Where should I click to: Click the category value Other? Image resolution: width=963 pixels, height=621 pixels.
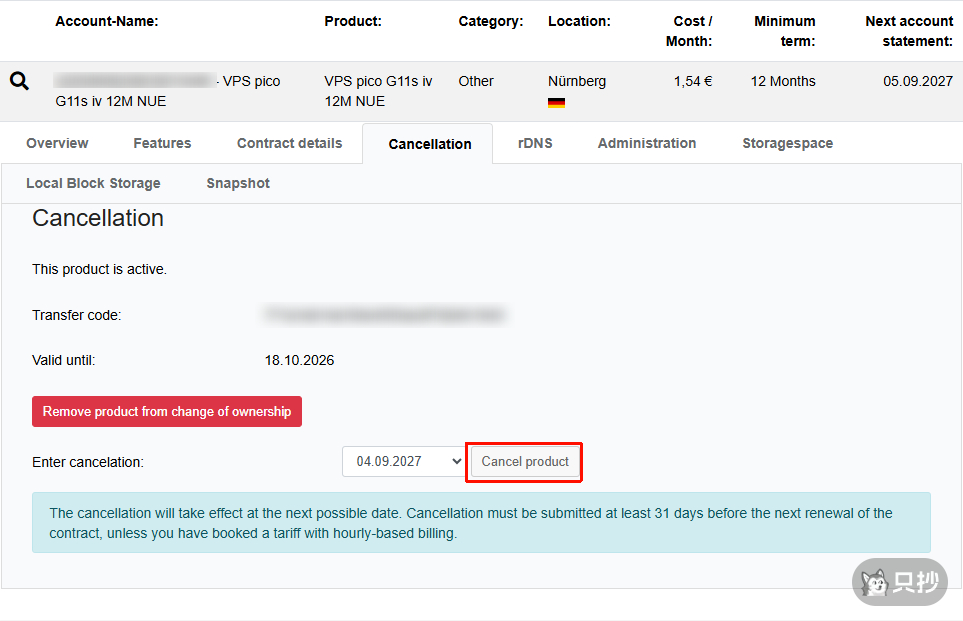pos(476,81)
